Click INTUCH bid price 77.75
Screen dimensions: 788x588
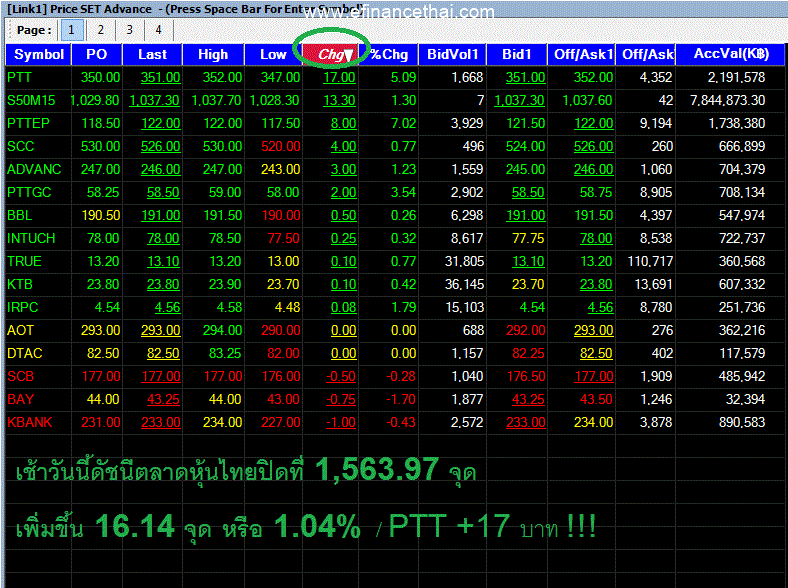point(528,239)
